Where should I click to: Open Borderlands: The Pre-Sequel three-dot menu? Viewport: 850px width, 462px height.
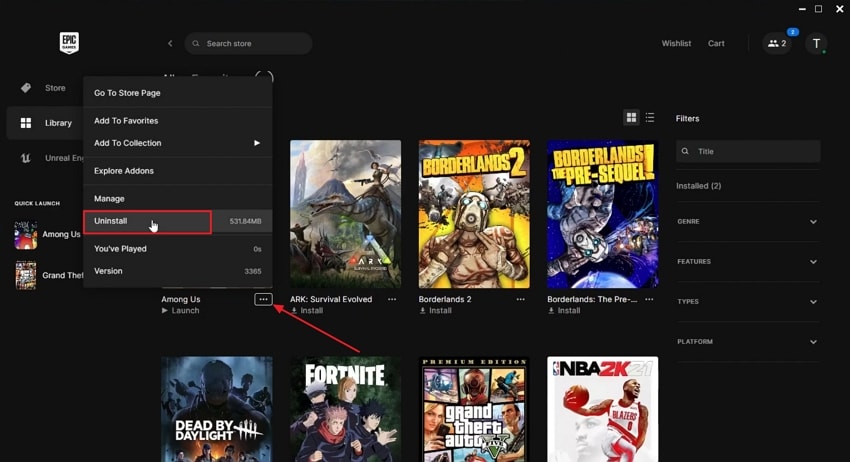(649, 299)
